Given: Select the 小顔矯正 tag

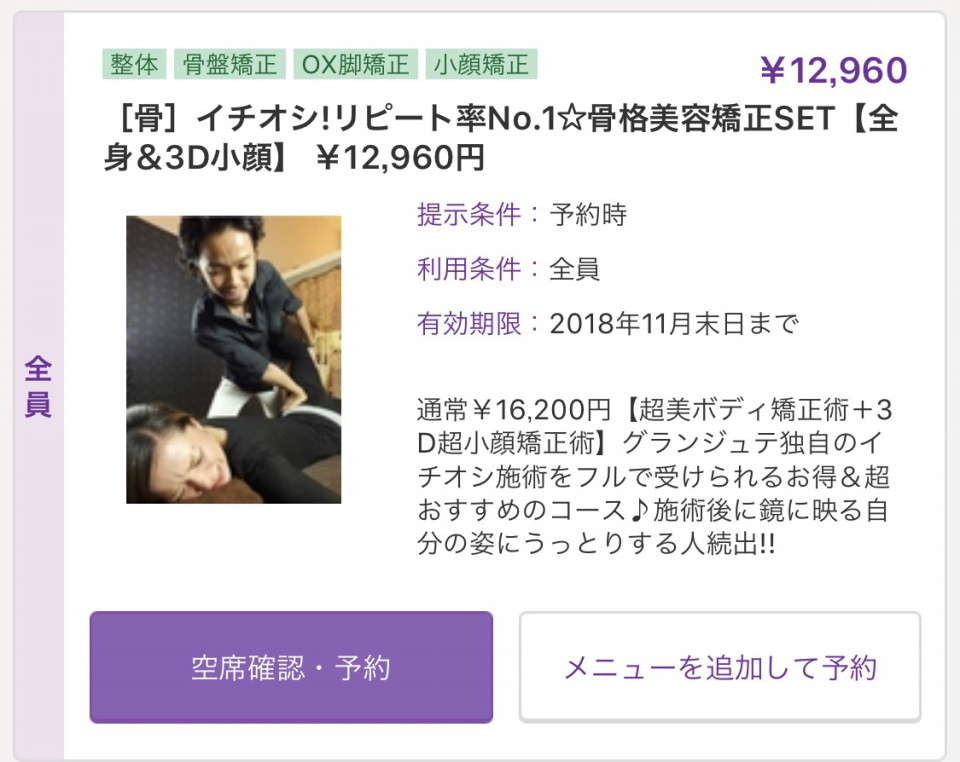Looking at the screenshot, I should coord(481,64).
